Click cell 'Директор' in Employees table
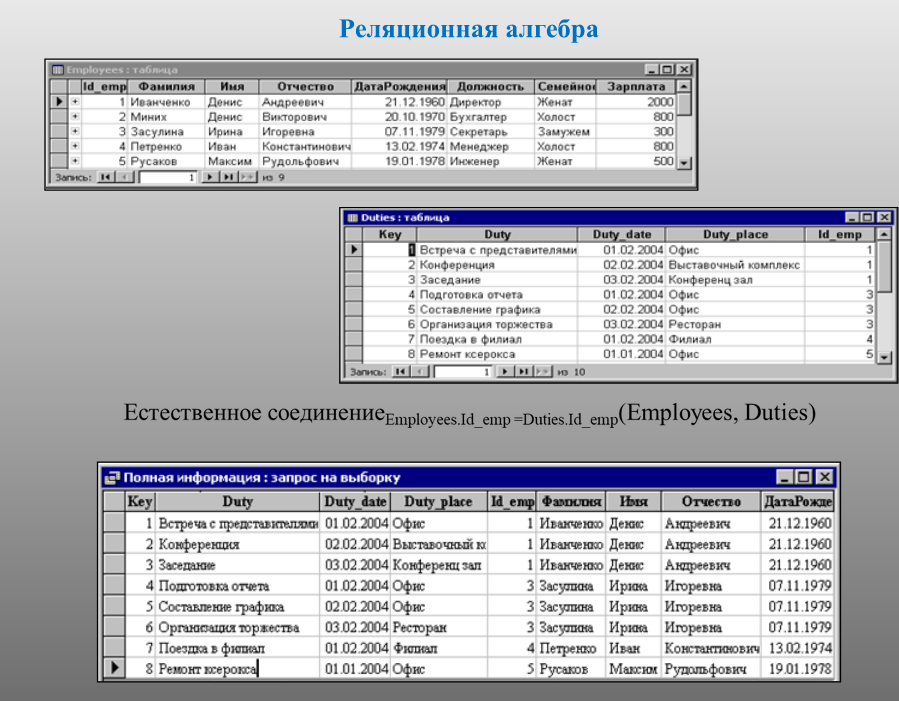 [491, 102]
